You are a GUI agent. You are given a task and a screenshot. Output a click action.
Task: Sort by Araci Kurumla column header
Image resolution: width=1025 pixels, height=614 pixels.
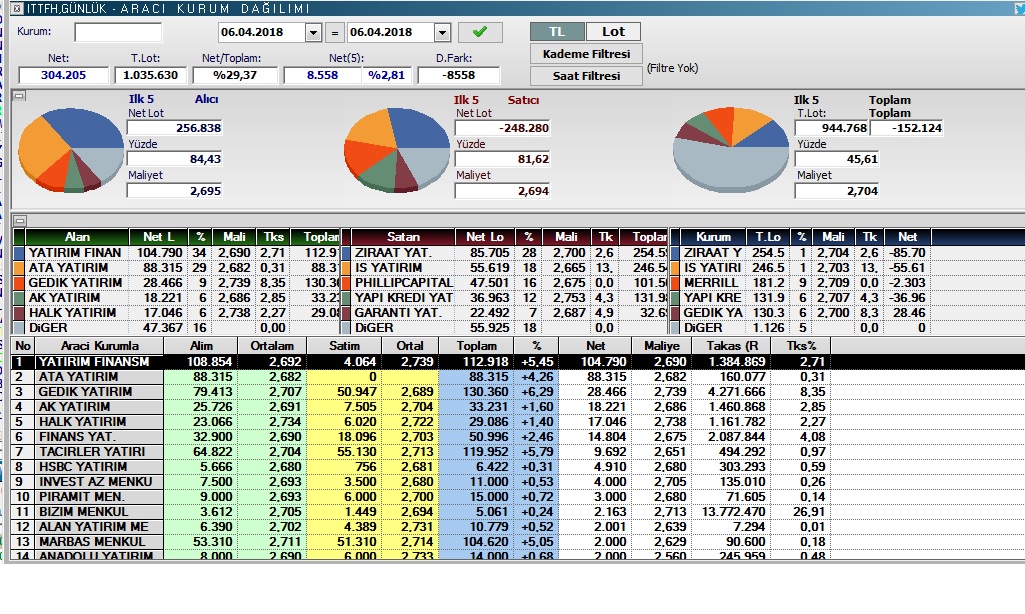coord(99,346)
